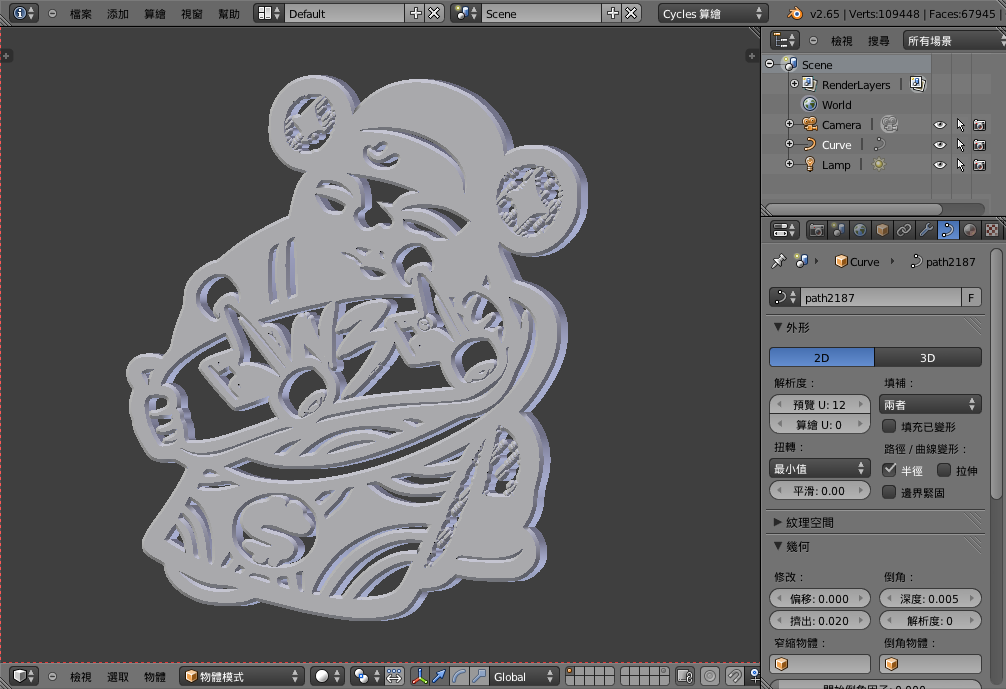Toggle renderability camera icon for Lamp
Viewport: 1006px width, 689px height.
pos(980,165)
